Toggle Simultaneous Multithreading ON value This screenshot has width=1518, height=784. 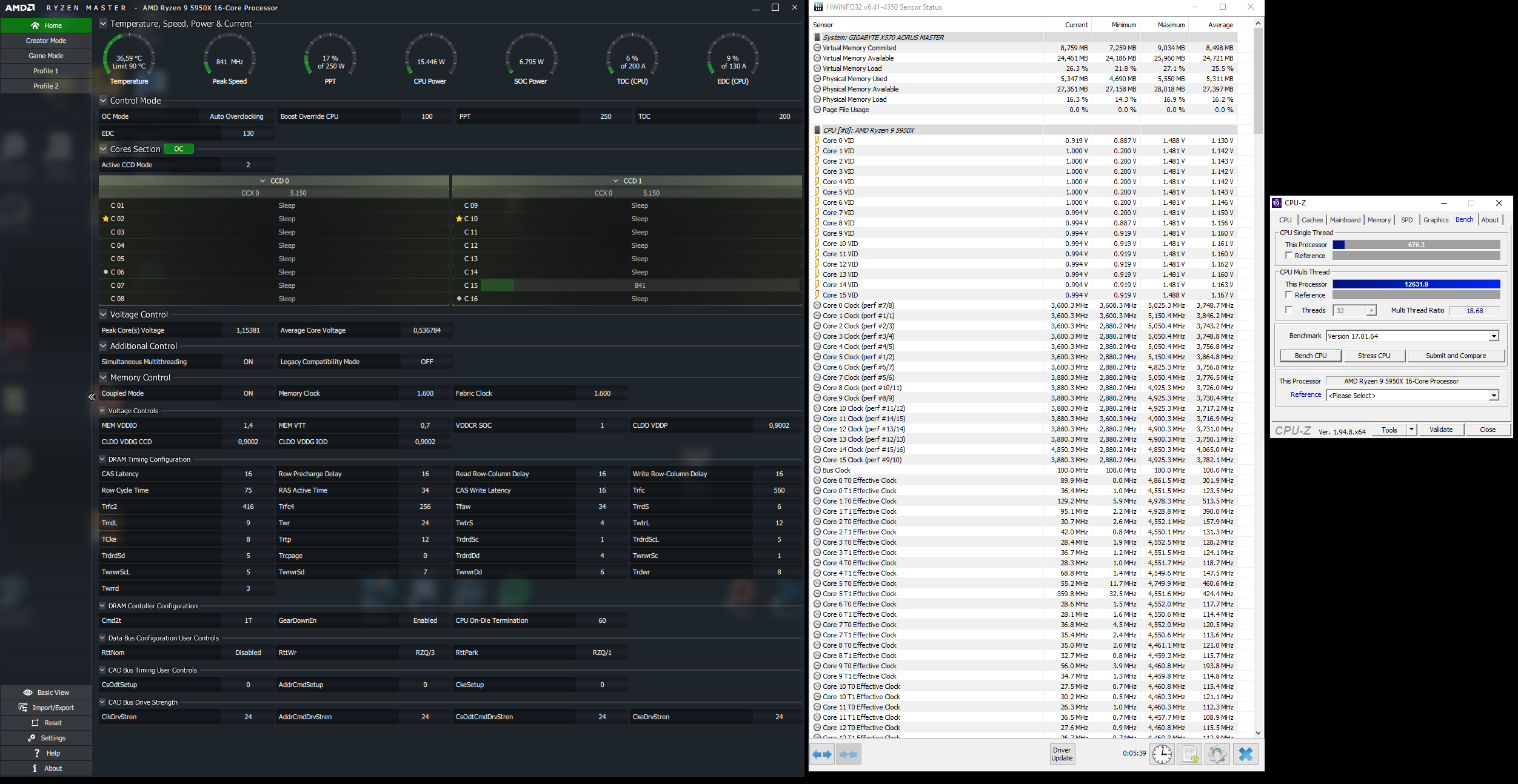click(248, 362)
